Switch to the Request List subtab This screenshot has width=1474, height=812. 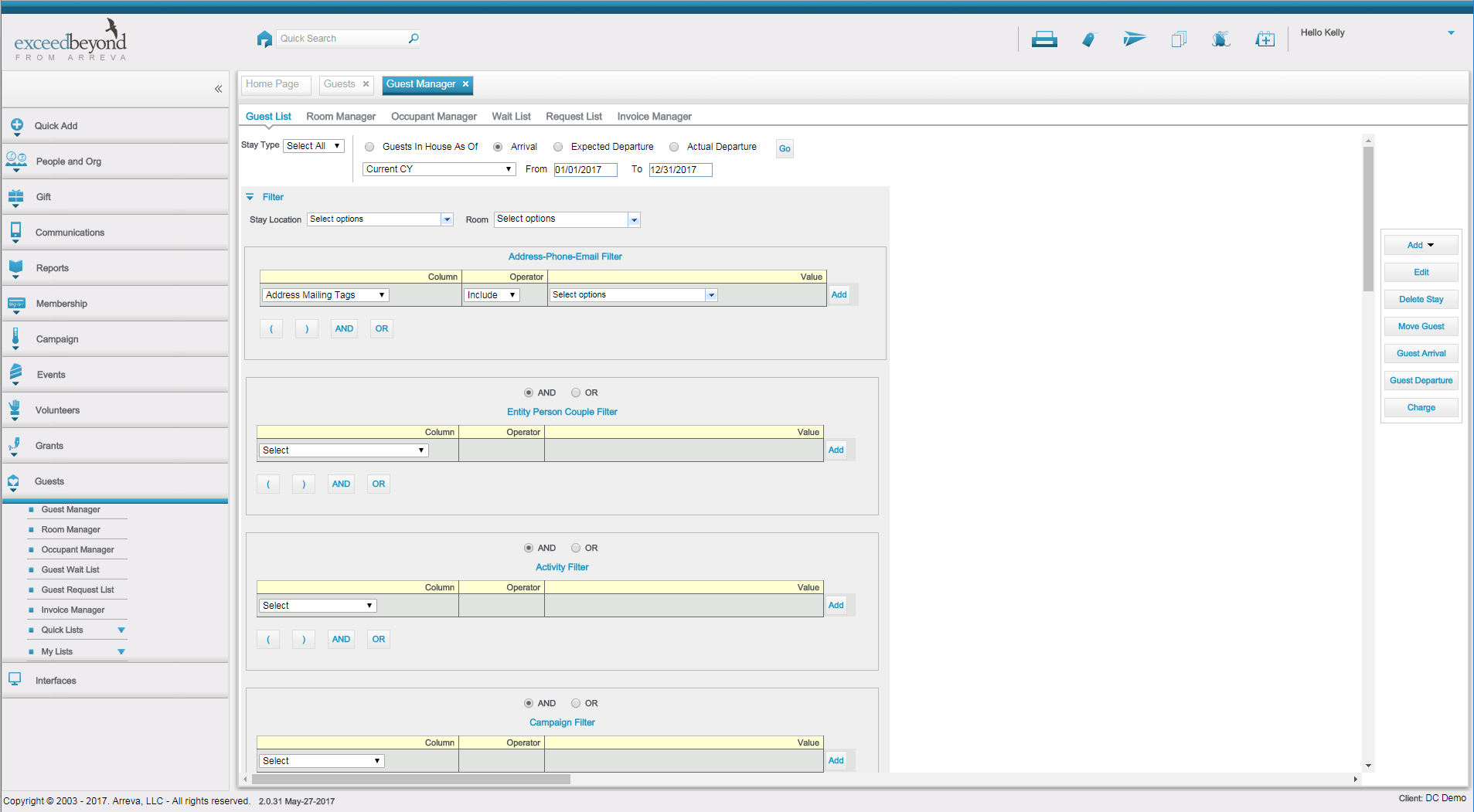point(574,117)
